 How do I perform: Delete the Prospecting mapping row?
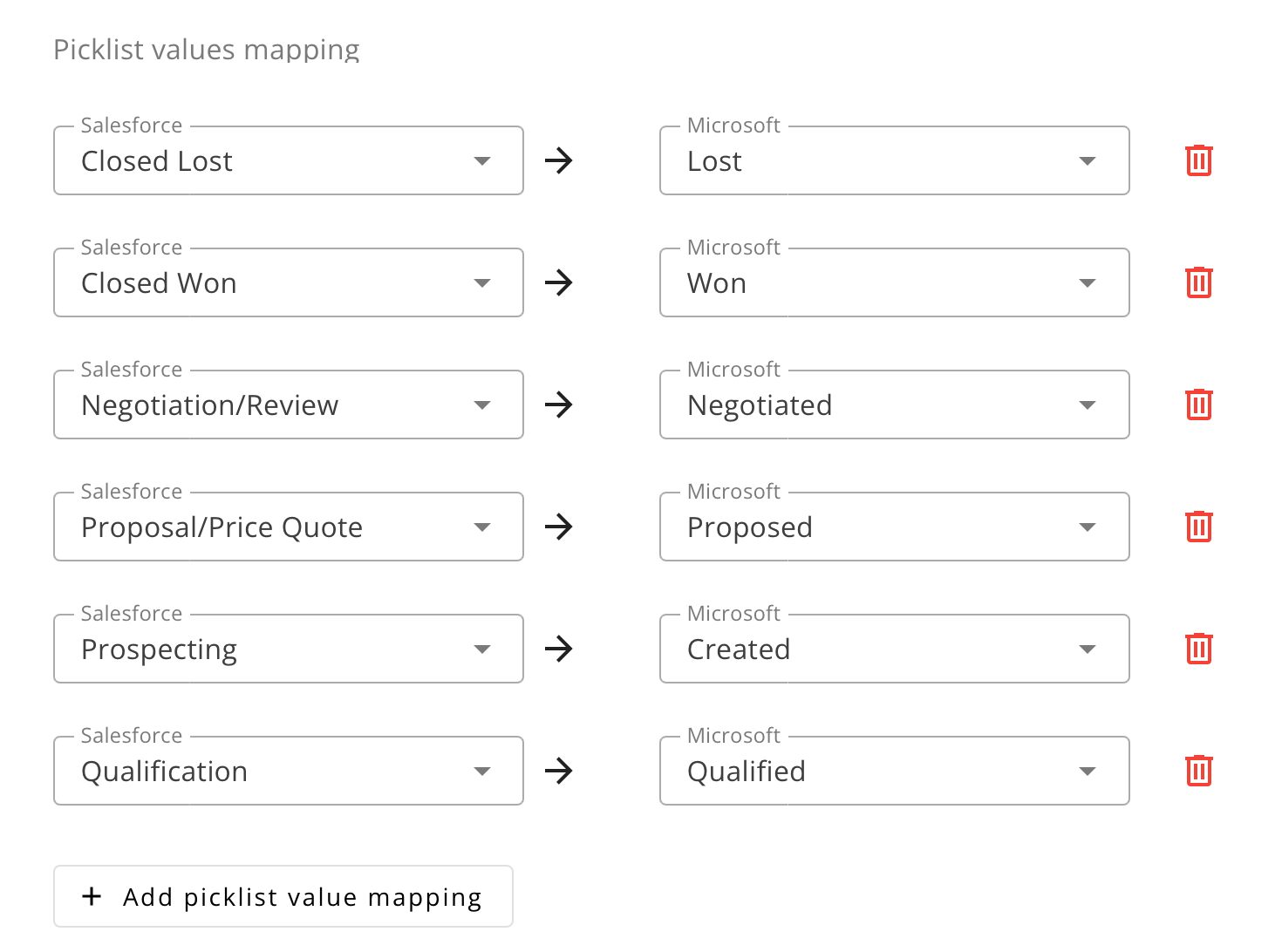(1199, 649)
